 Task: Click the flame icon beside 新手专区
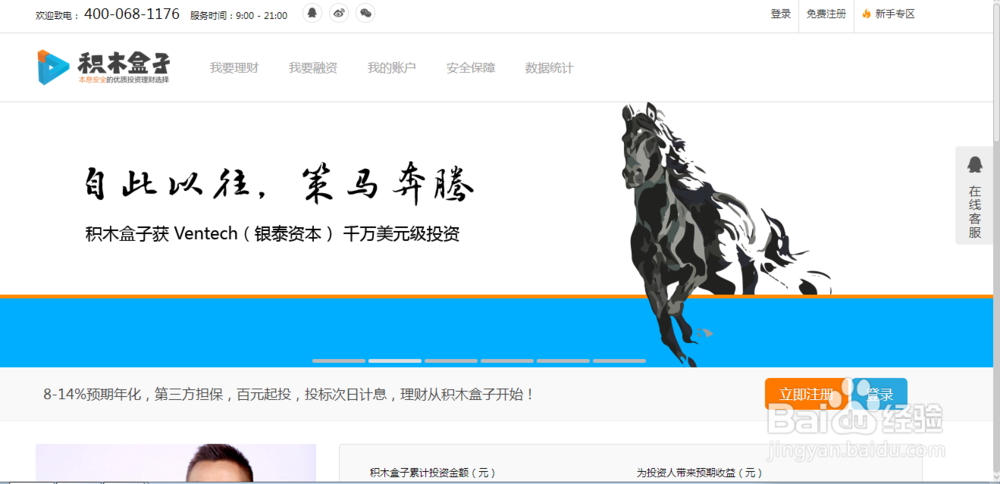866,14
